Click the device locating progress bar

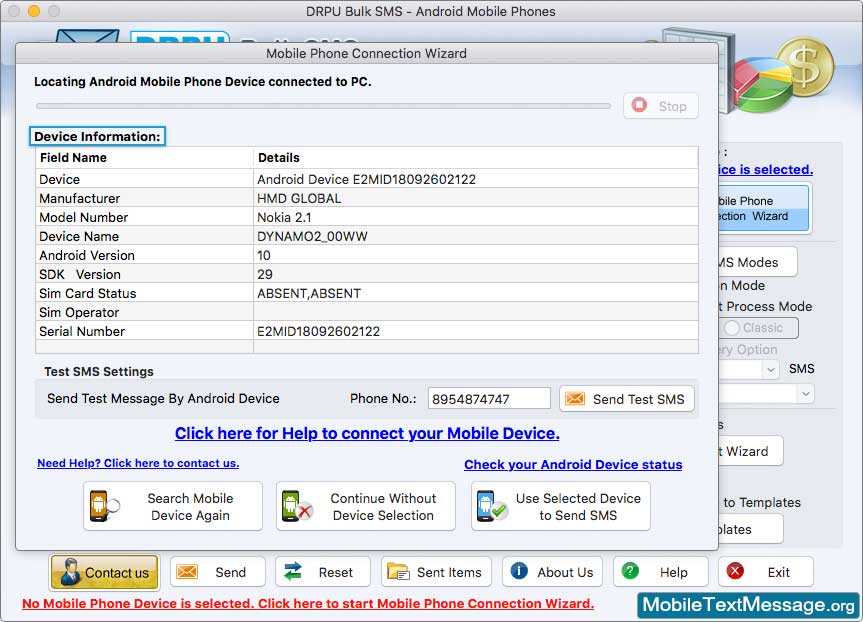[323, 105]
